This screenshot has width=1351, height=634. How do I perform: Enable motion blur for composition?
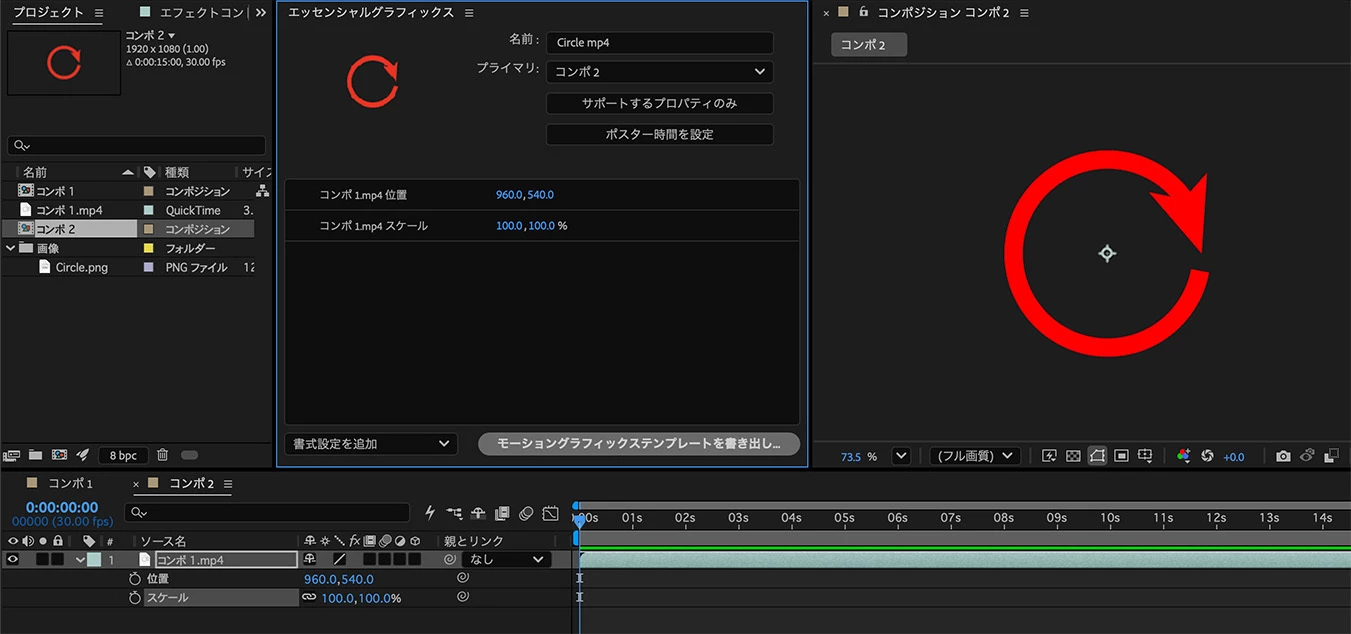[526, 513]
